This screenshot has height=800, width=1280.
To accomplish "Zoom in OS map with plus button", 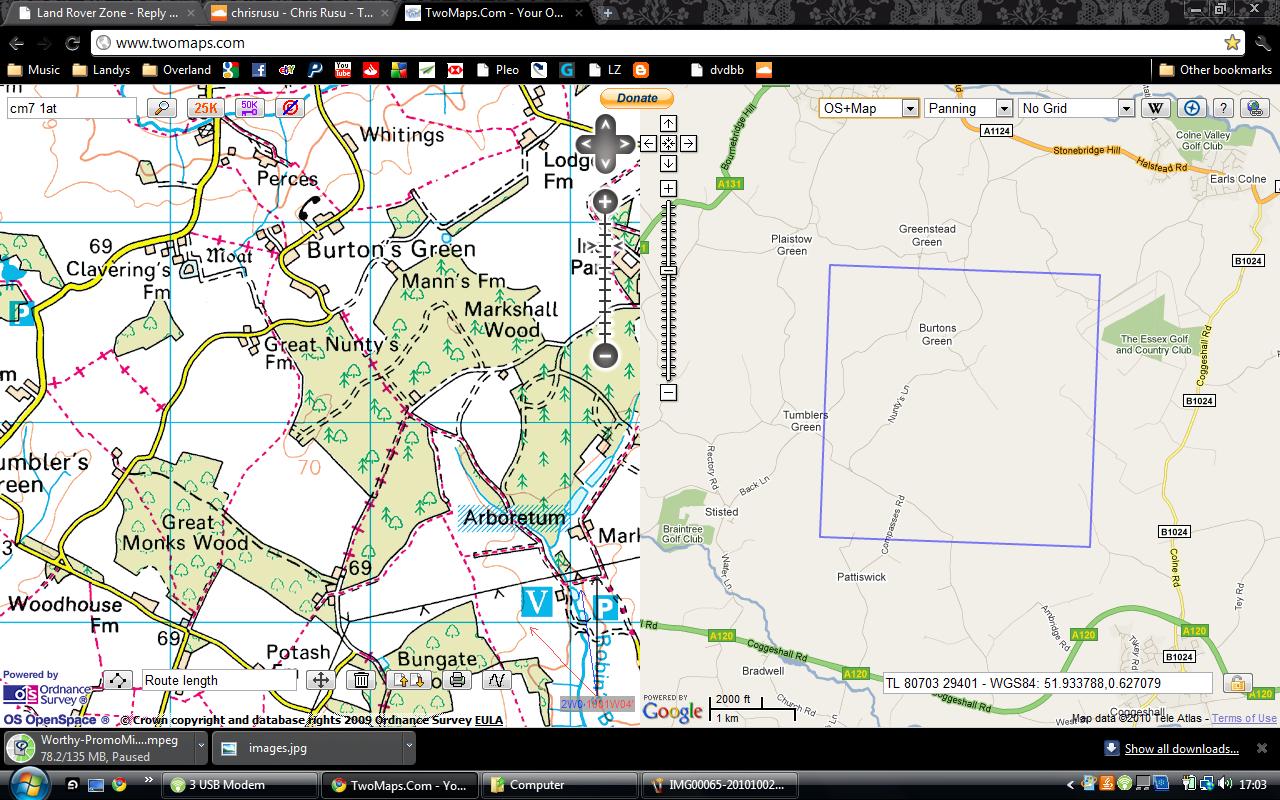I will [605, 202].
